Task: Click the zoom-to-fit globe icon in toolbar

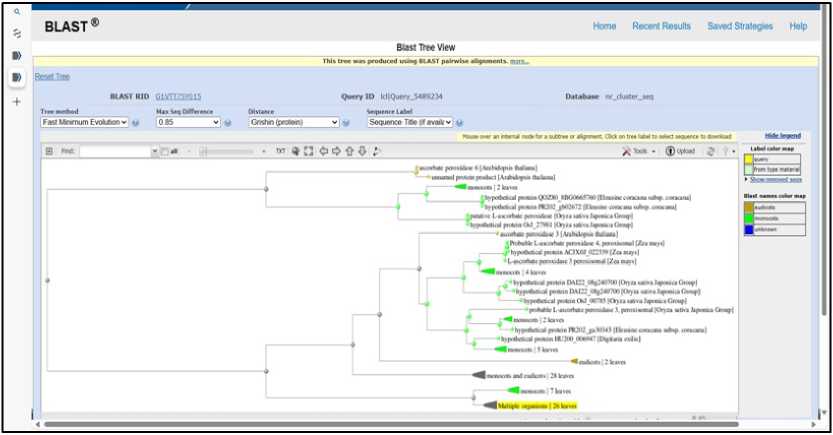Action: coord(296,151)
